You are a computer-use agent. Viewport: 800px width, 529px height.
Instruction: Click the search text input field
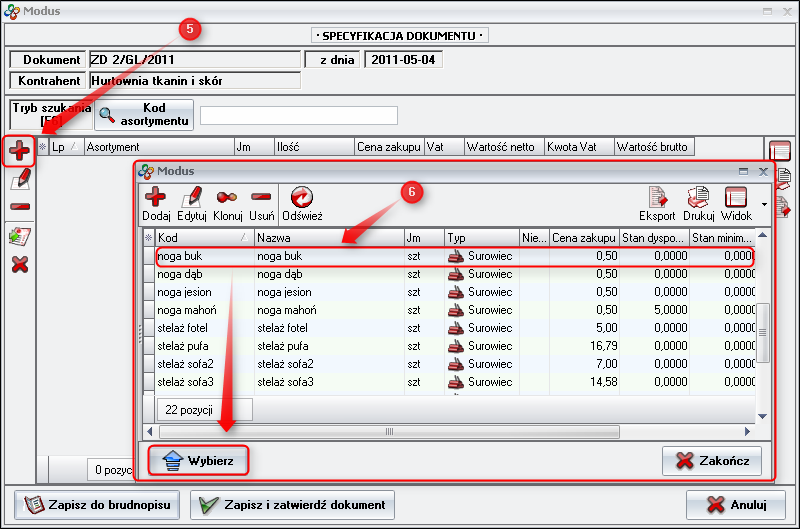click(298, 116)
